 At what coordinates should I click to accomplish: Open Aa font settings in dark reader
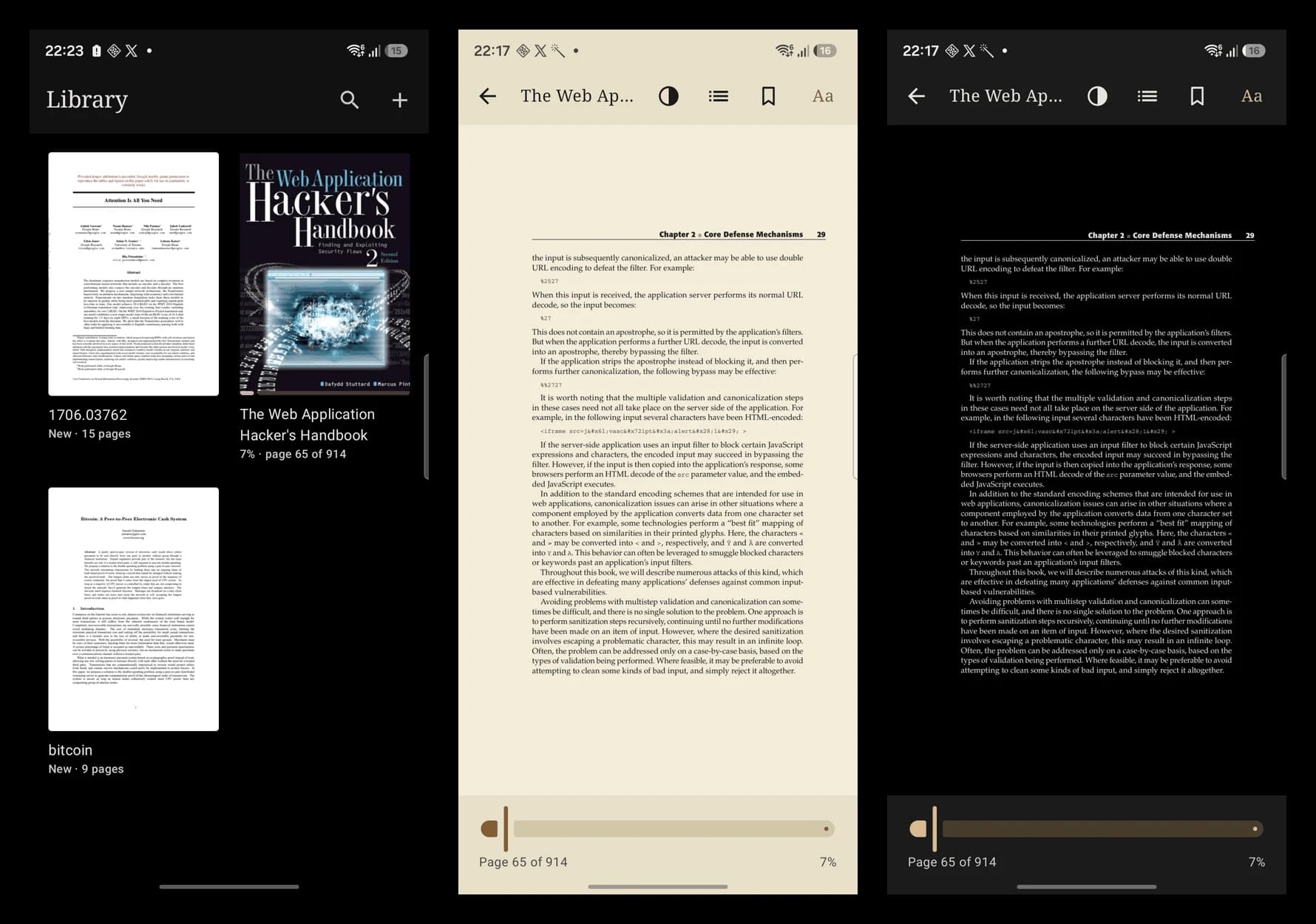[1252, 96]
